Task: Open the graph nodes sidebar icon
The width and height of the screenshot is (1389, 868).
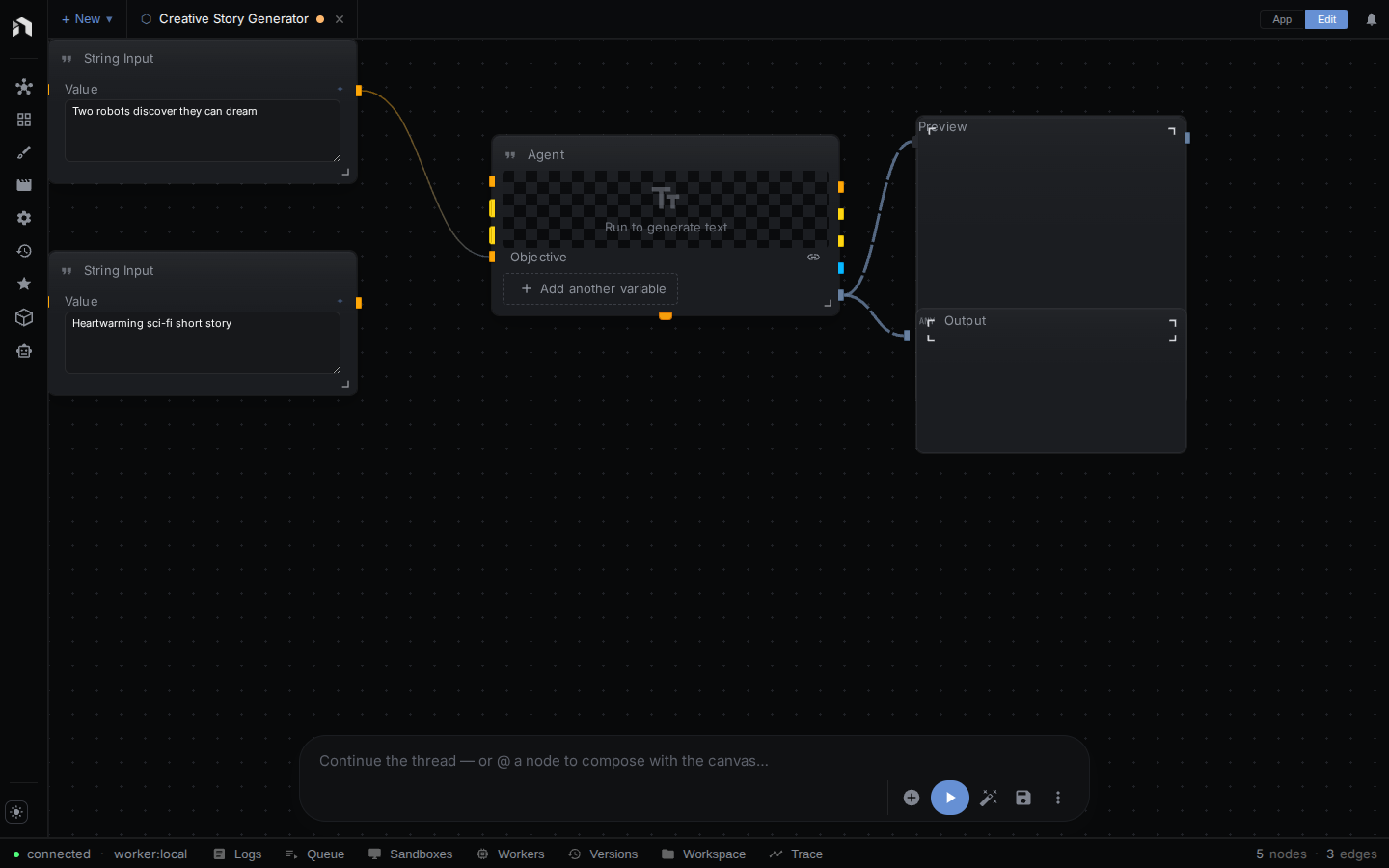Action: 24,87
